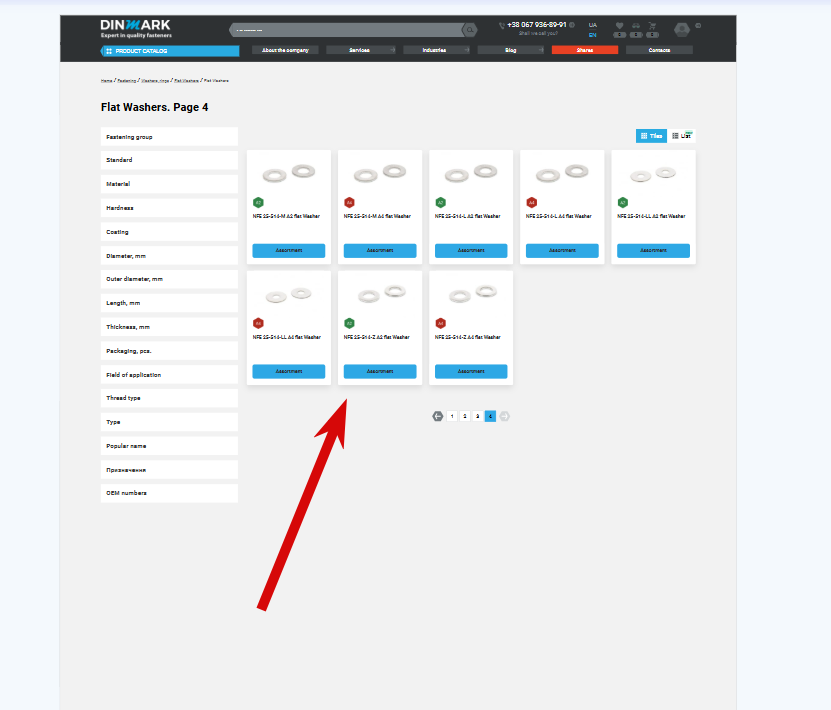Switch language to EN
The width and height of the screenshot is (831, 710).
593,35
